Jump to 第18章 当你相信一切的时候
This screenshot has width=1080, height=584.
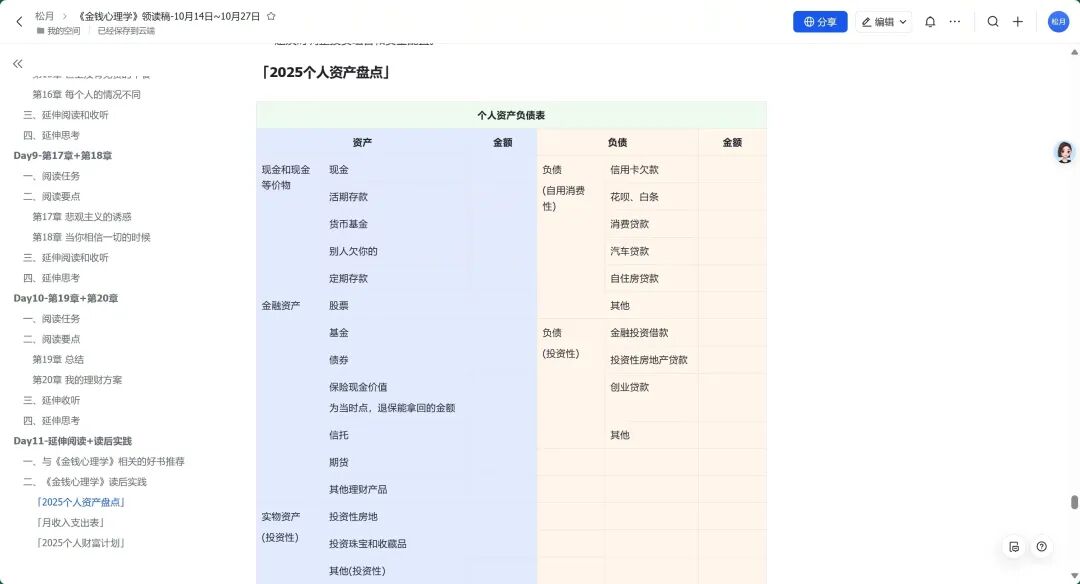click(91, 237)
